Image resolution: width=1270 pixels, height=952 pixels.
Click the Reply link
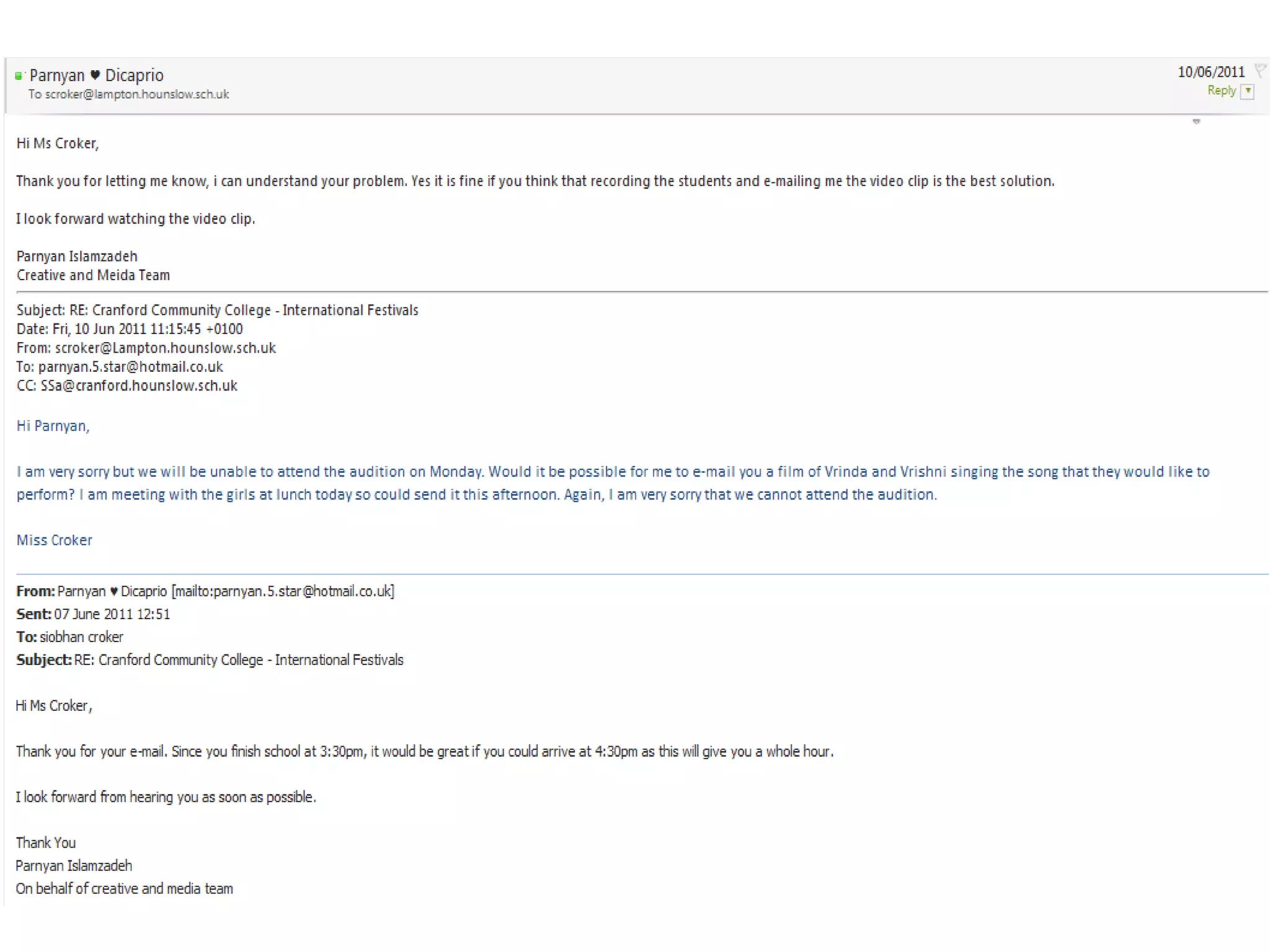tap(1222, 90)
